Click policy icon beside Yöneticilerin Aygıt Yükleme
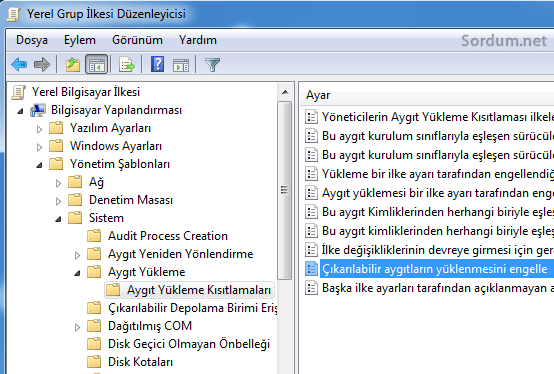Image resolution: width=554 pixels, height=374 pixels. (311, 117)
